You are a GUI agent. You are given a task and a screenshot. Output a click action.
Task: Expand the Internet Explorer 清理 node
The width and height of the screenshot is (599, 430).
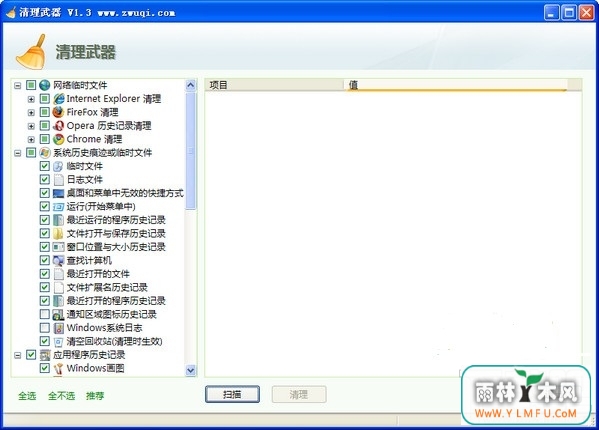(31, 99)
